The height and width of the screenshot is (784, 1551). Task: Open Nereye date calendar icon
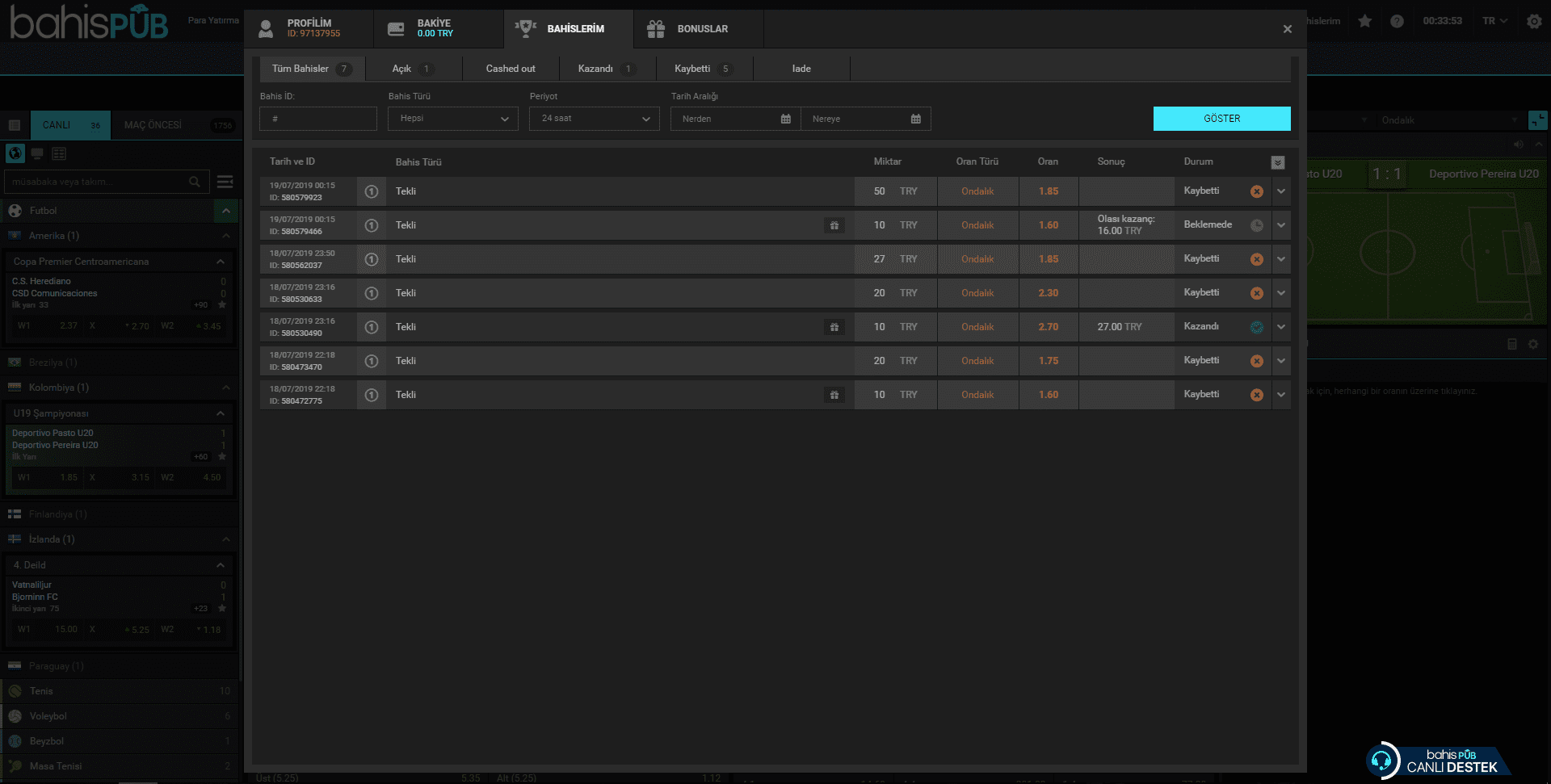916,119
